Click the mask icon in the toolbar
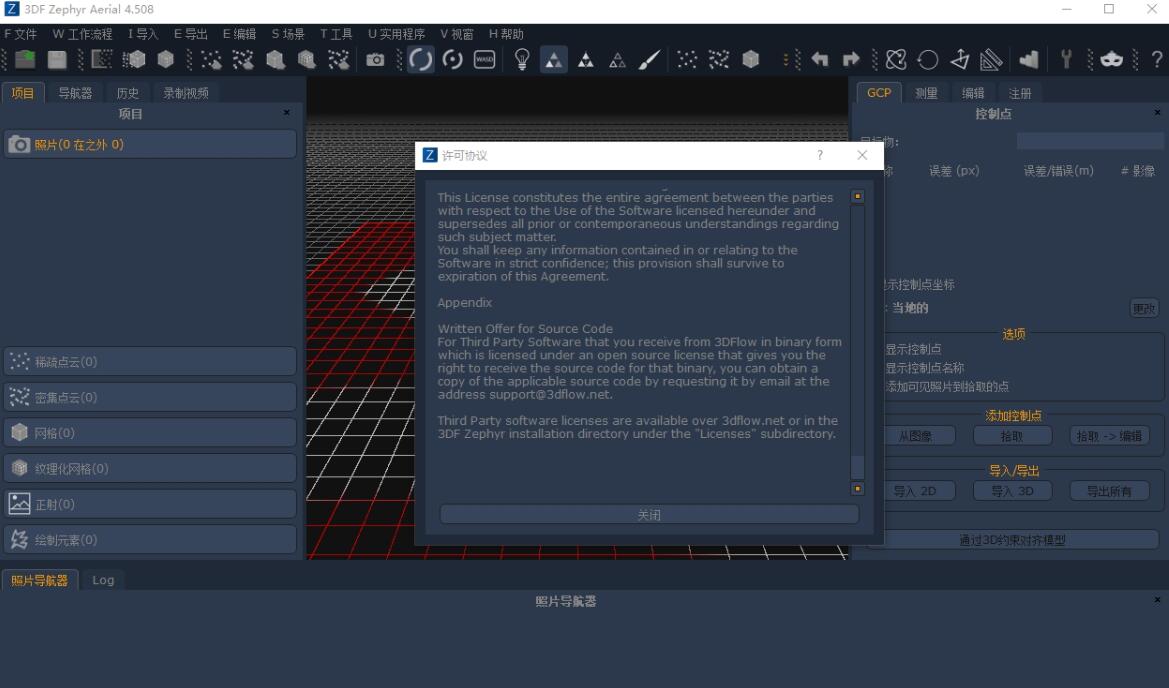The image size is (1169, 688). (x=1111, y=60)
